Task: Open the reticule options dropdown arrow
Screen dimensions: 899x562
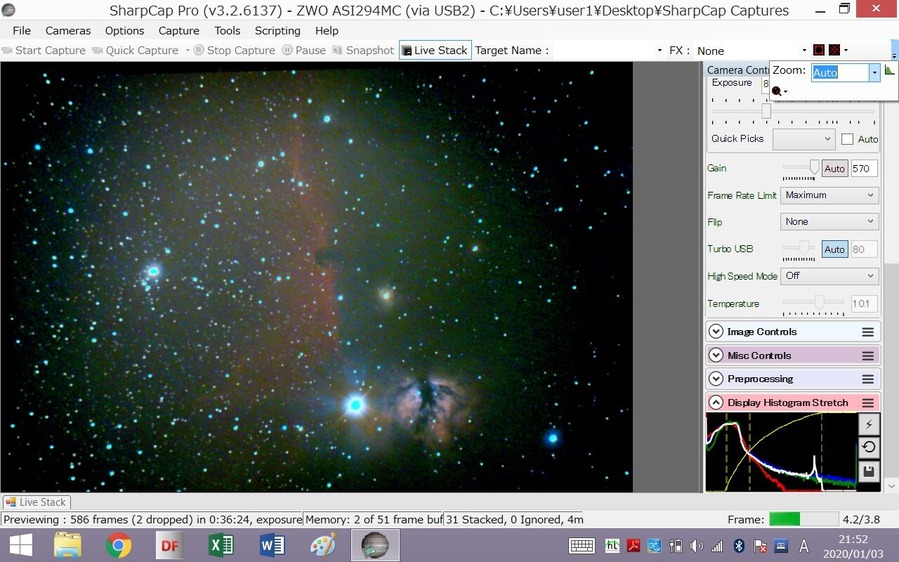Action: (x=846, y=50)
